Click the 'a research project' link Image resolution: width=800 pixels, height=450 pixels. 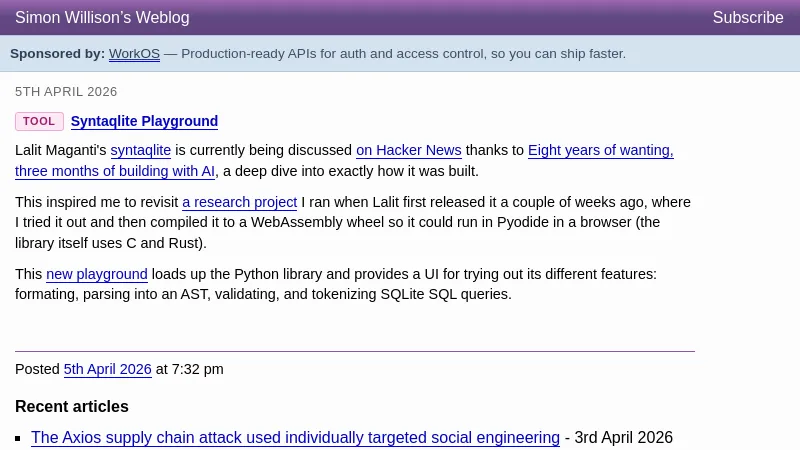[239, 202]
